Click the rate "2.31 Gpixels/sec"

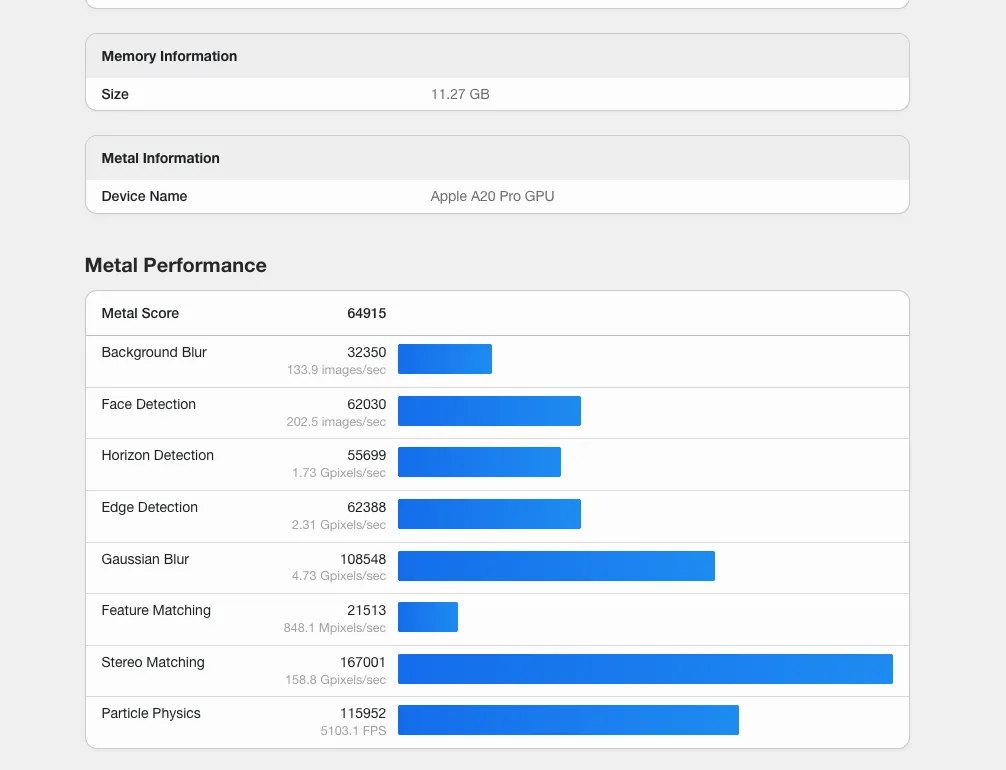click(x=339, y=525)
